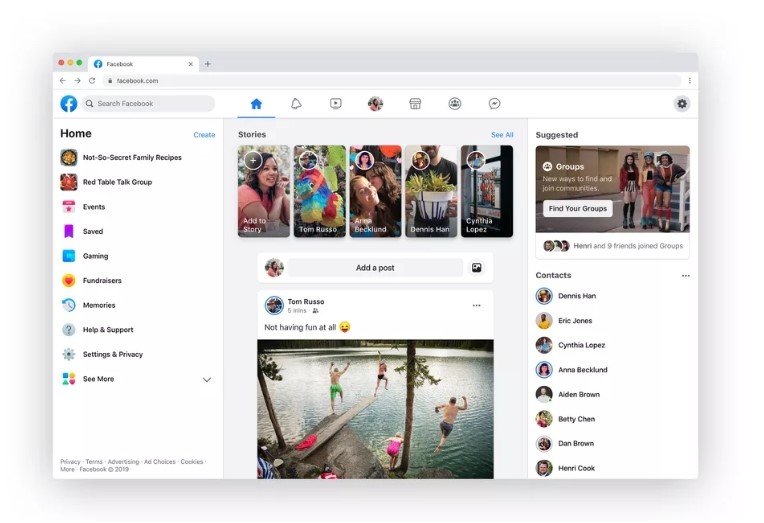Viewport: 764px width, 523px height.
Task: Open the Messenger icon
Action: (x=494, y=103)
